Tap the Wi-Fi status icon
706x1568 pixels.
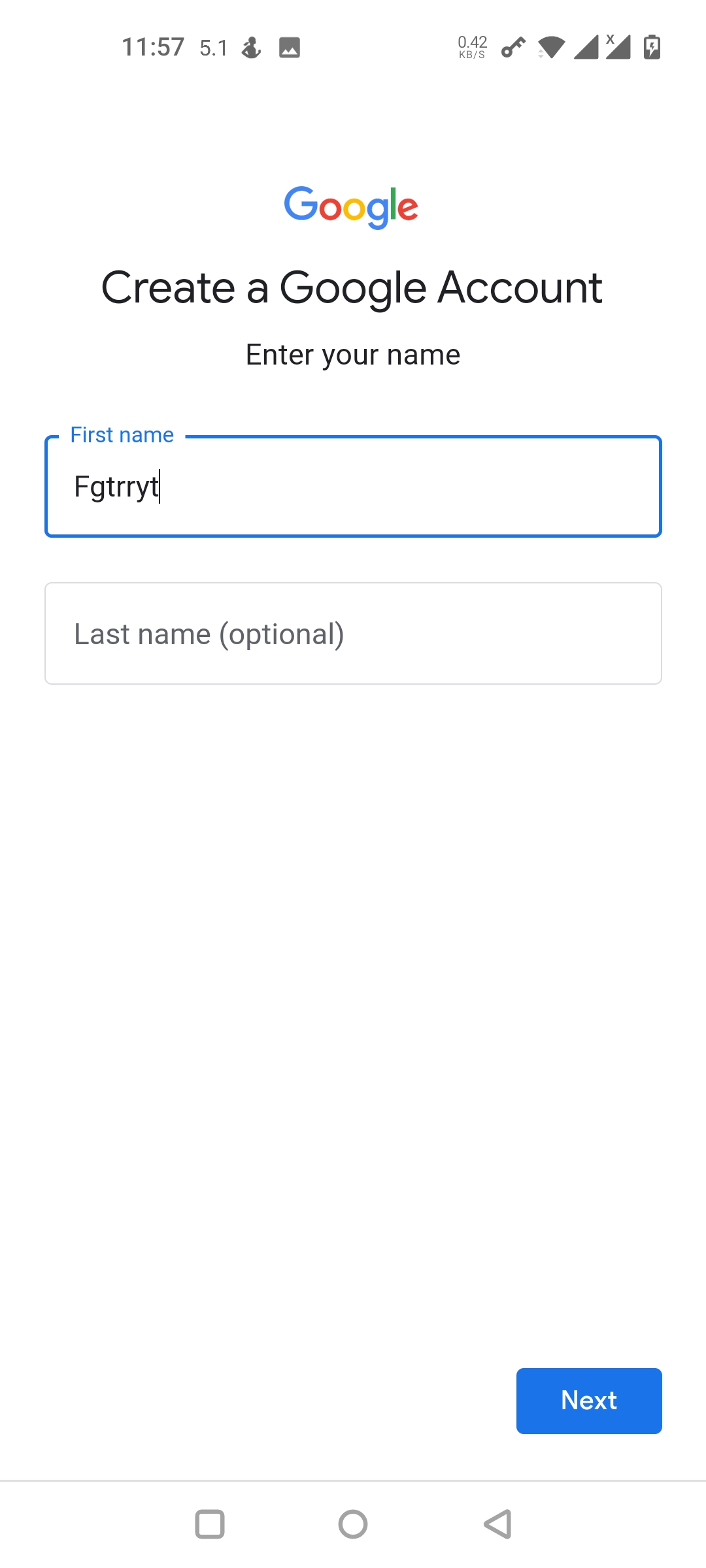click(x=551, y=48)
